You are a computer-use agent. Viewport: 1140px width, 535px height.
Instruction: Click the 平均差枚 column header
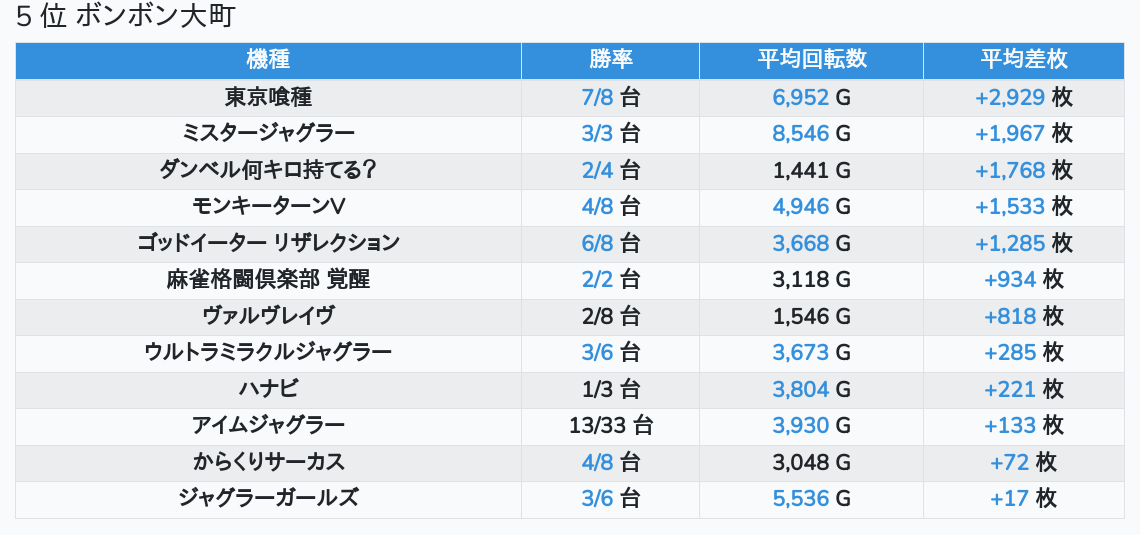coord(1024,60)
